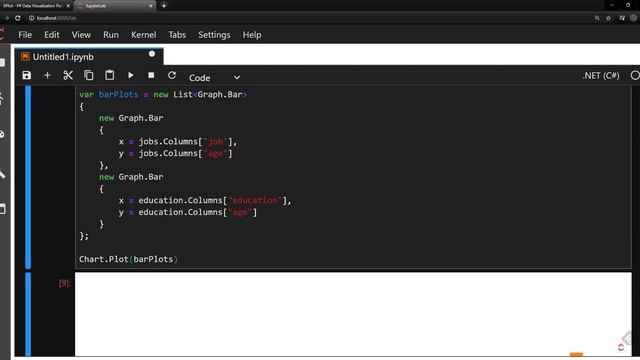Copy the selected cell using the copy icon
The width and height of the screenshot is (640, 360).
(89, 76)
